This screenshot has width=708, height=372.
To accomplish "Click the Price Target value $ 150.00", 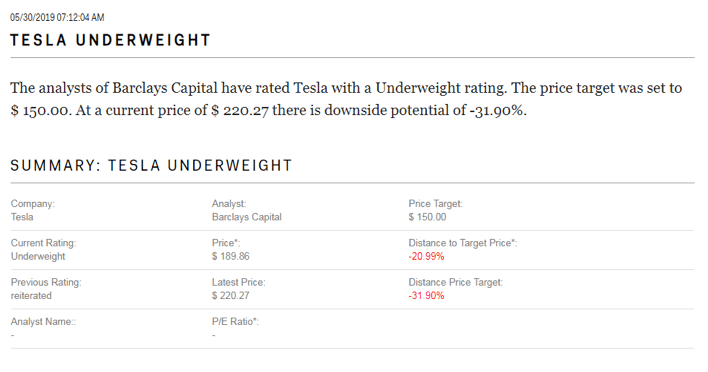I will [427, 217].
